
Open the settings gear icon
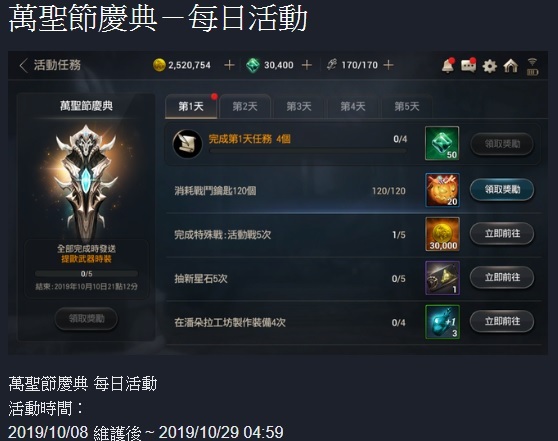[490, 66]
